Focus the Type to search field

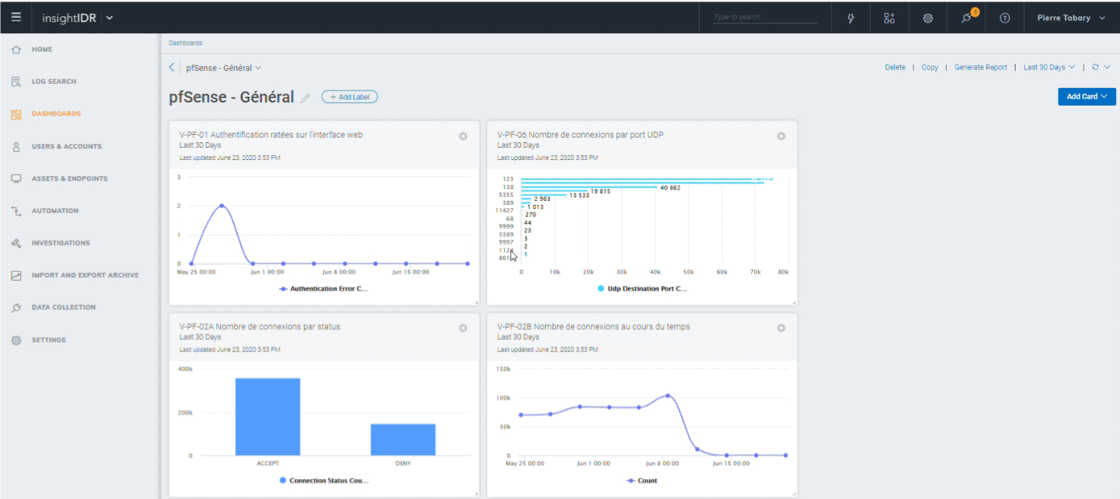pos(764,17)
